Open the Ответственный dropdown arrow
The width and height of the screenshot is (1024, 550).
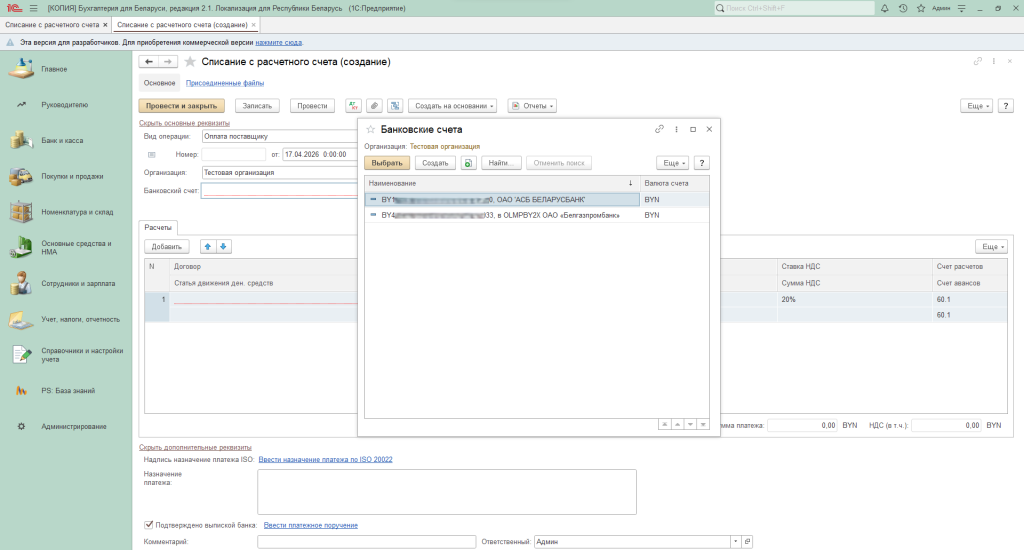736,541
